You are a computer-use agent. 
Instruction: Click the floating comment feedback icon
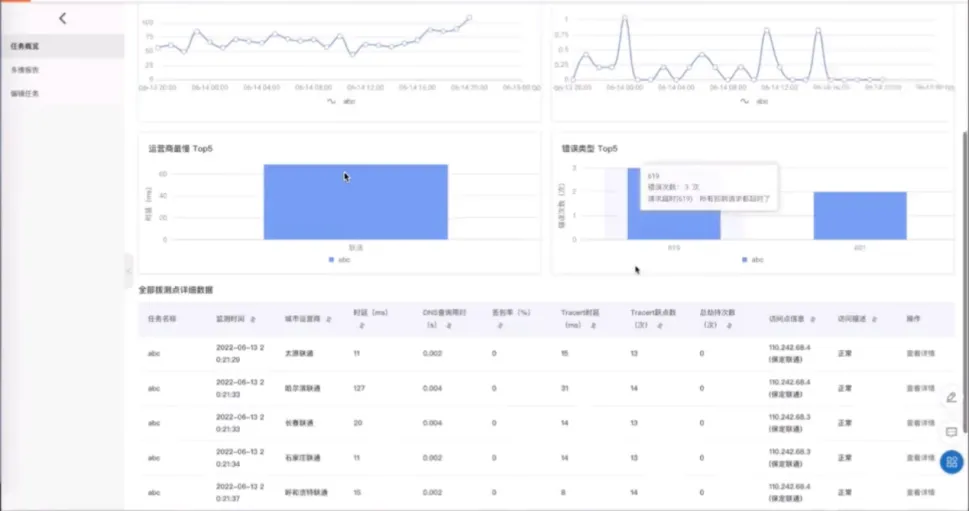tap(952, 432)
